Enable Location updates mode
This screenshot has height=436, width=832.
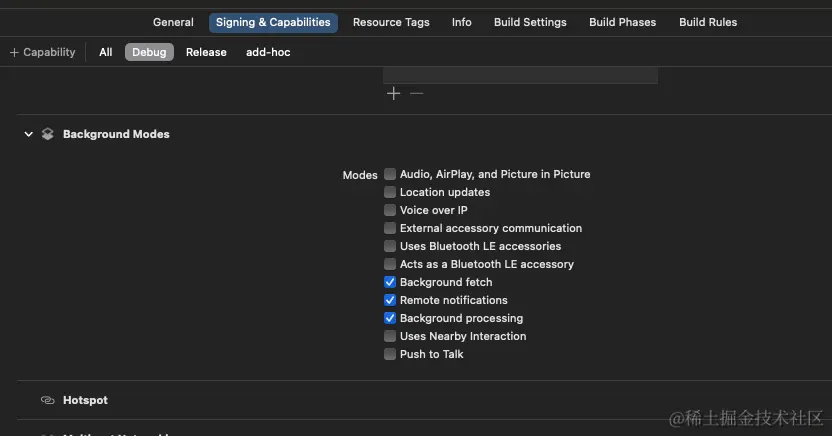tap(390, 192)
